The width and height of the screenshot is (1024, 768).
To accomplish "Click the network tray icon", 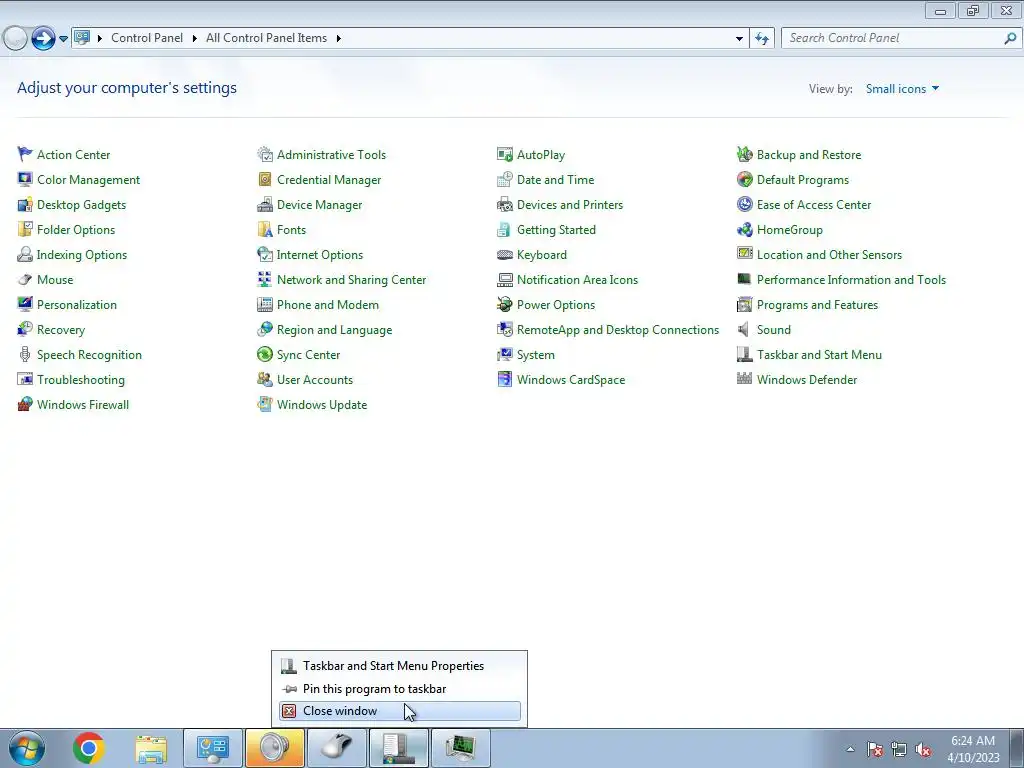I will [899, 749].
